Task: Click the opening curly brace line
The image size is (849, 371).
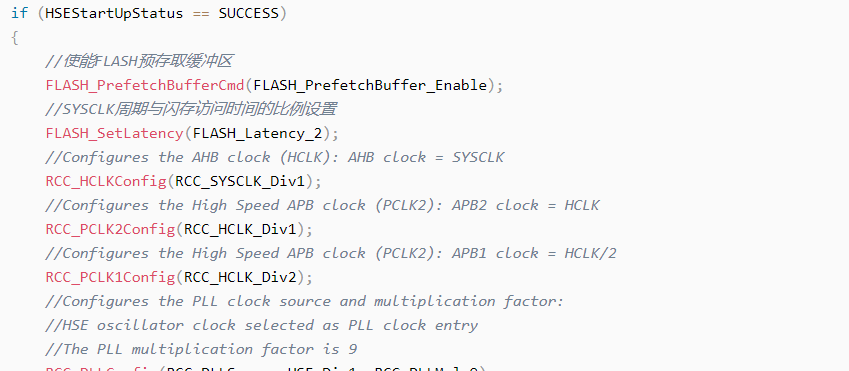Action: [15, 37]
